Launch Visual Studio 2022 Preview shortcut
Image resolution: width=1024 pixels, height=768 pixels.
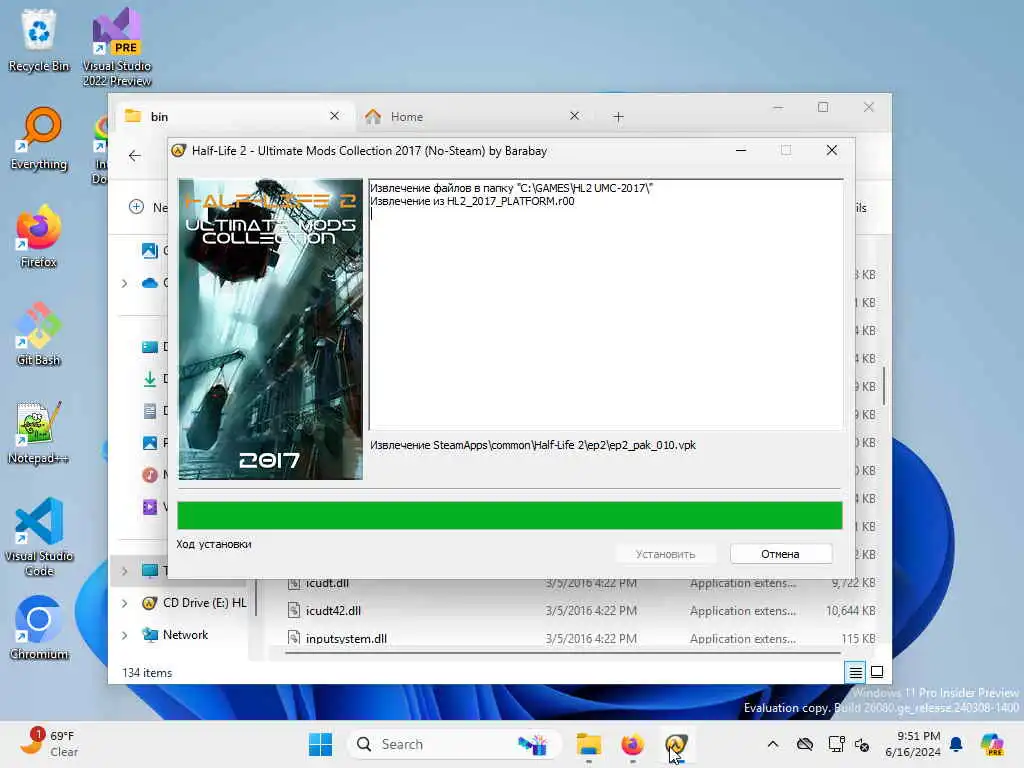pos(117,47)
